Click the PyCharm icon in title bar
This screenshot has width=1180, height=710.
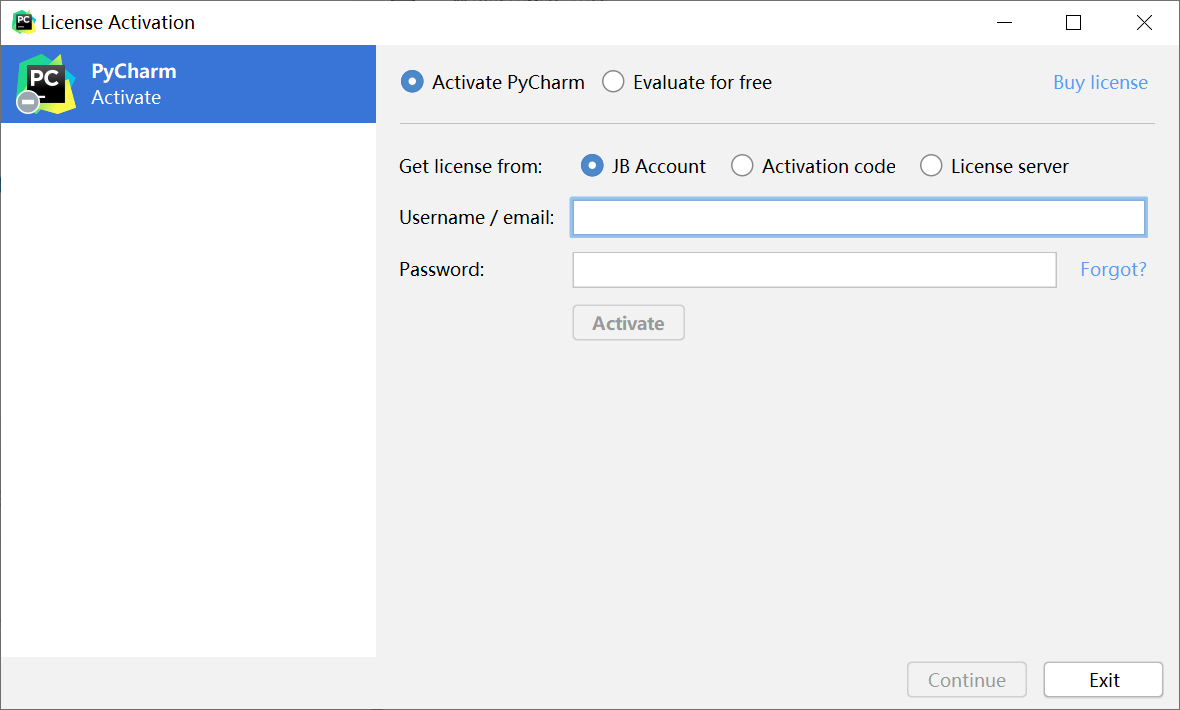[23, 22]
